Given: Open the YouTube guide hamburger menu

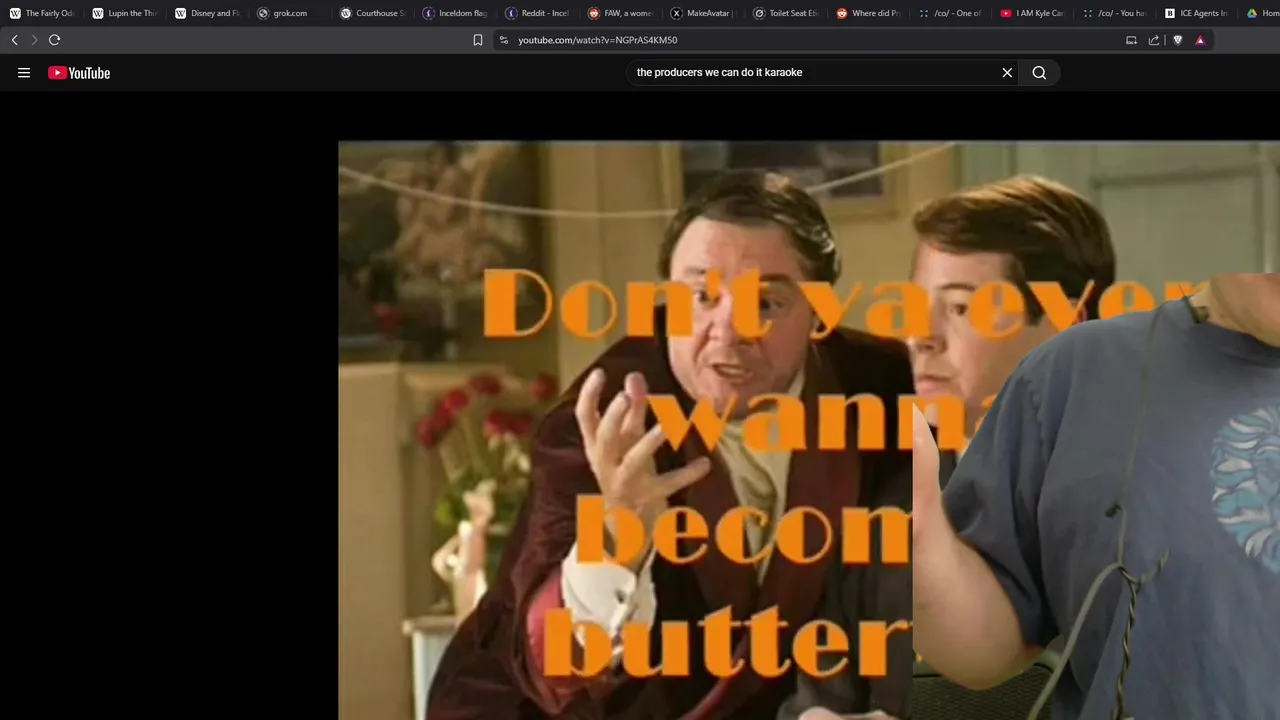Looking at the screenshot, I should tap(24, 73).
